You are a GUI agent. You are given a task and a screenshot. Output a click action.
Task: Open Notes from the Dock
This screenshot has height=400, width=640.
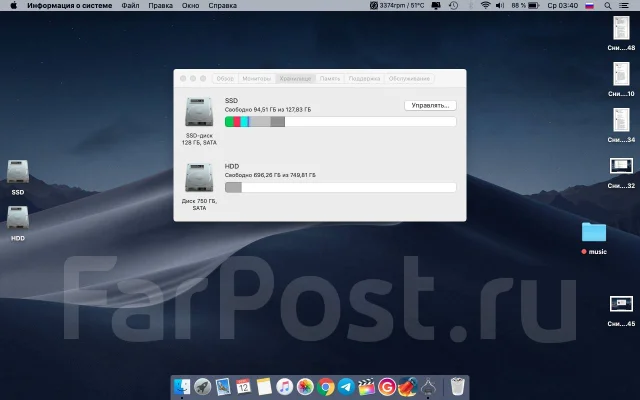click(264, 387)
